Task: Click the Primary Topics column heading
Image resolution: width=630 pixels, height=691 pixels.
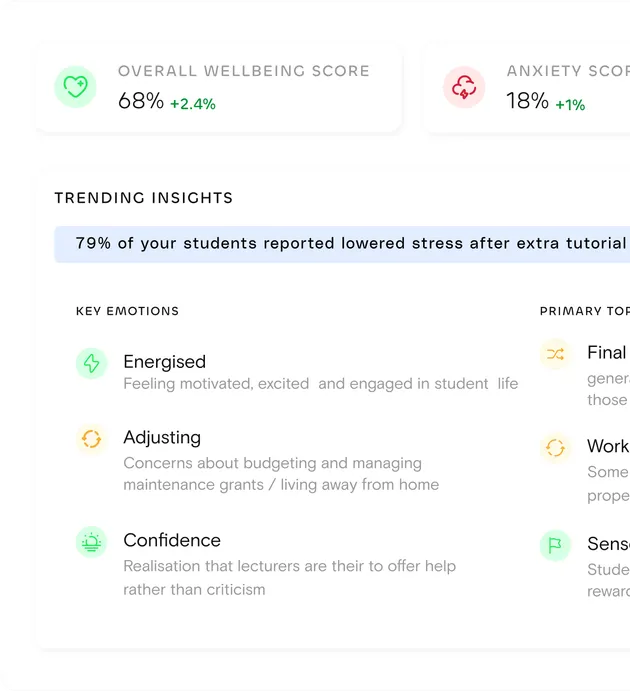Action: tap(584, 311)
